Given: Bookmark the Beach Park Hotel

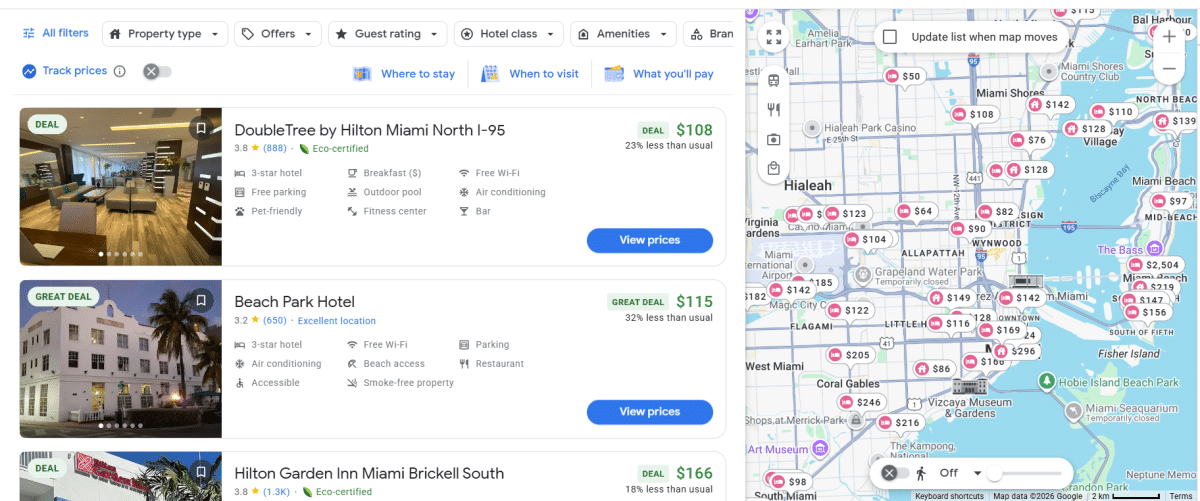Looking at the screenshot, I should pos(201,300).
